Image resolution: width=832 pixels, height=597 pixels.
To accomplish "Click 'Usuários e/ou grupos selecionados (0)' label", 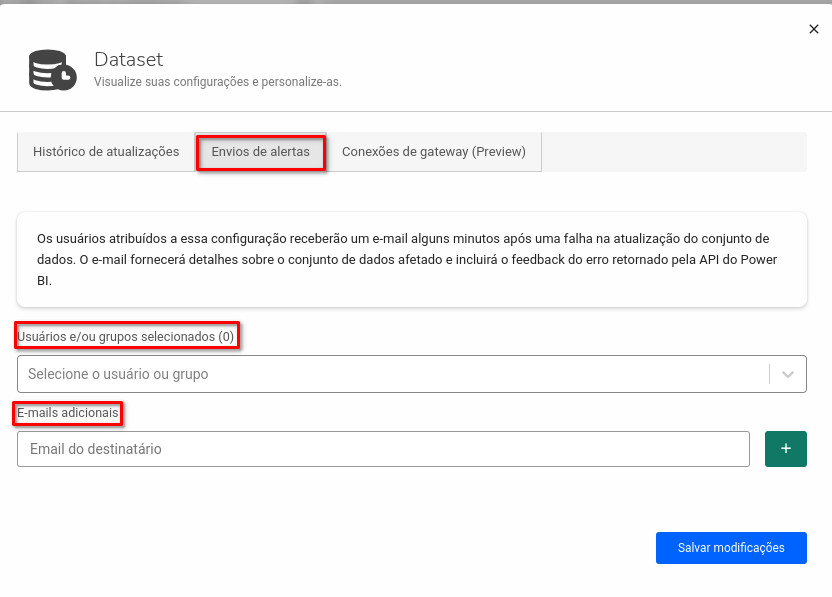I will coord(126,335).
